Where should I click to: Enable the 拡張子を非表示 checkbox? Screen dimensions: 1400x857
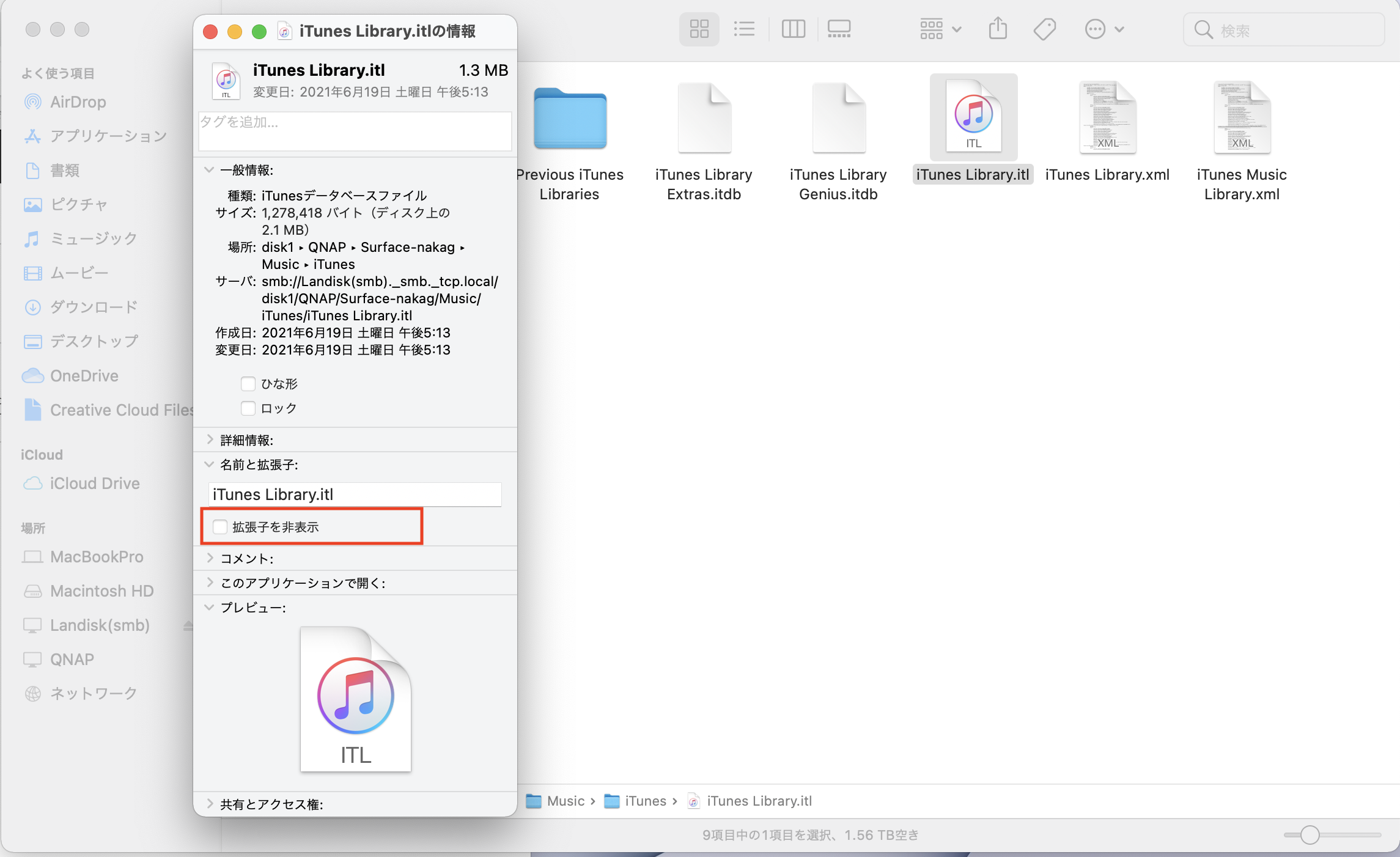(220, 527)
